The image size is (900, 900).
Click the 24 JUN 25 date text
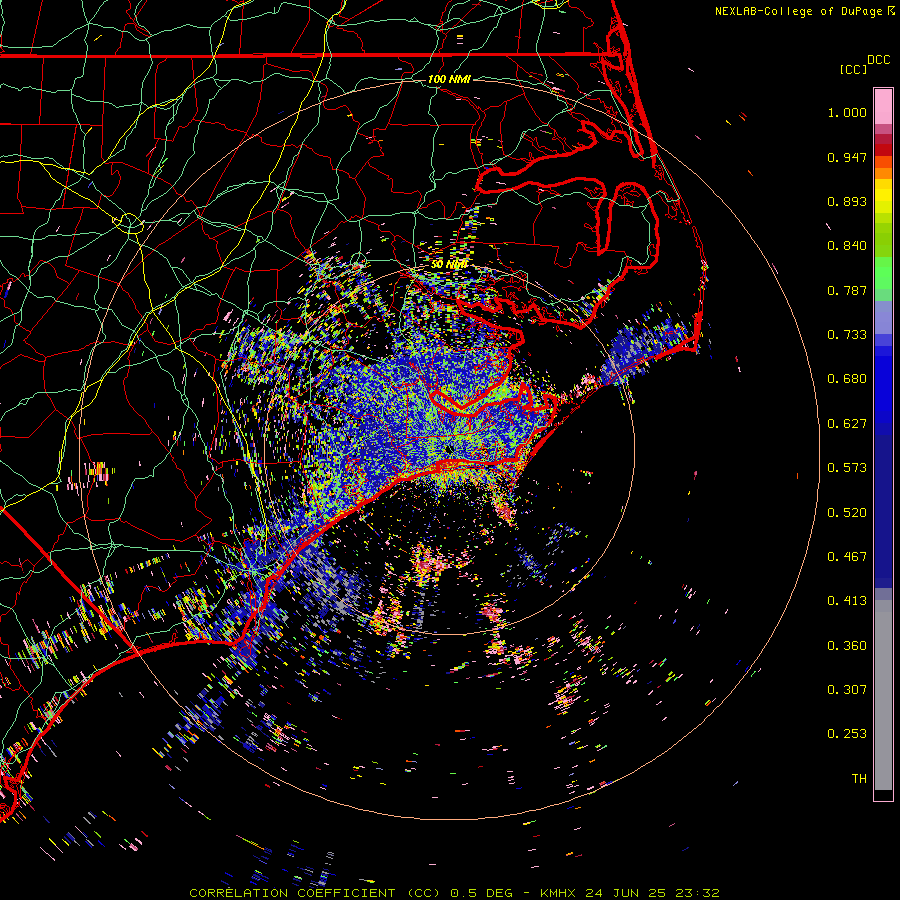click(626, 893)
